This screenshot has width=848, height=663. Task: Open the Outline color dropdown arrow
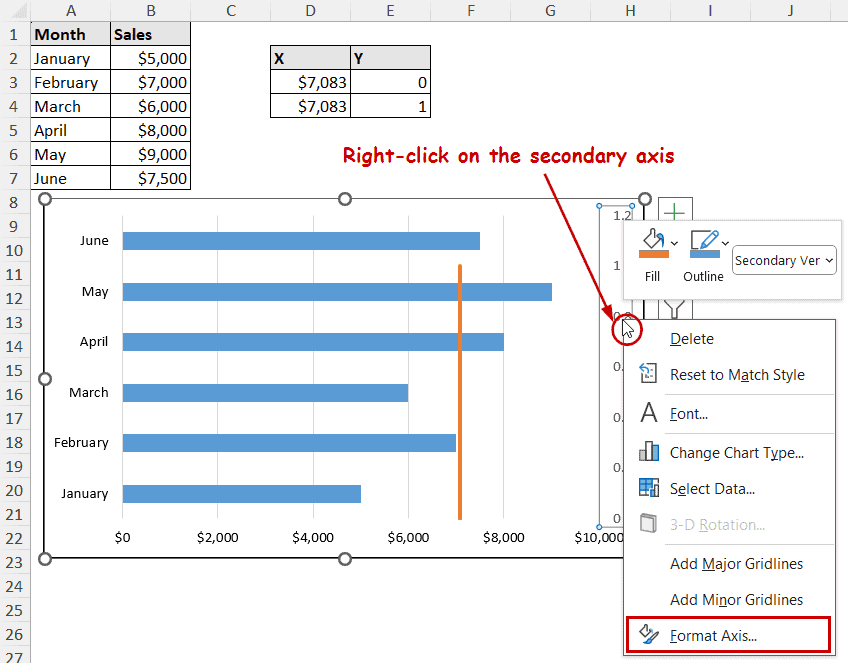(725, 243)
